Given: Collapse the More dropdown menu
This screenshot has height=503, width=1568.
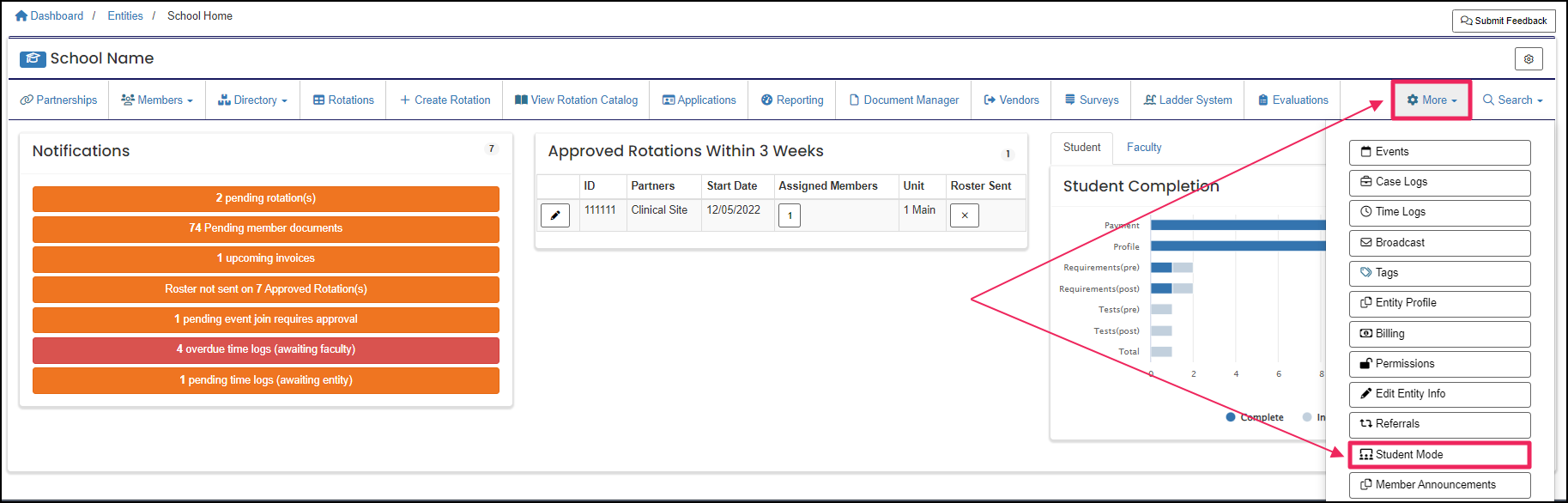Looking at the screenshot, I should 1432,100.
